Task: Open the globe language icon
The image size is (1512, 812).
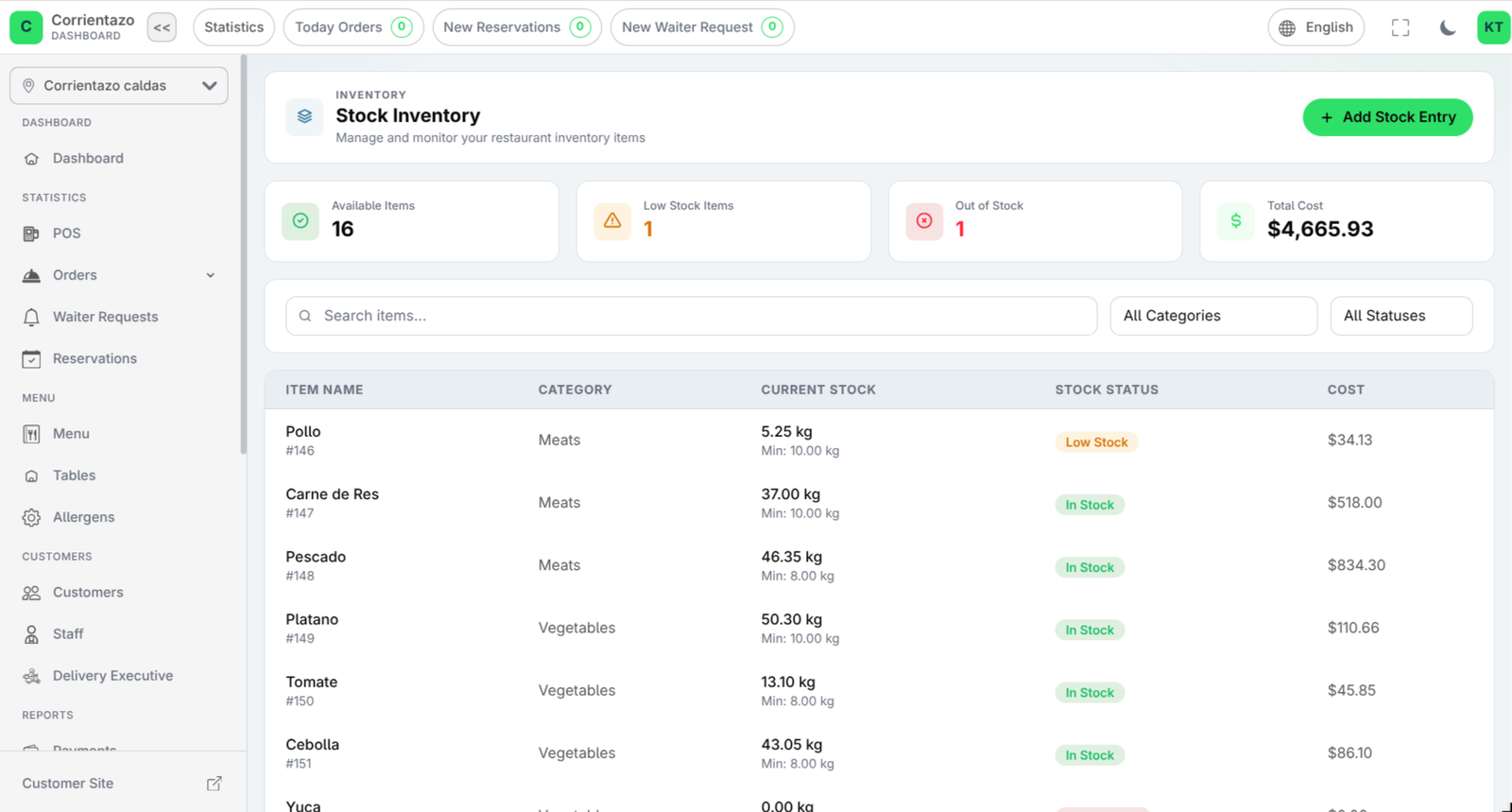Action: [1287, 28]
